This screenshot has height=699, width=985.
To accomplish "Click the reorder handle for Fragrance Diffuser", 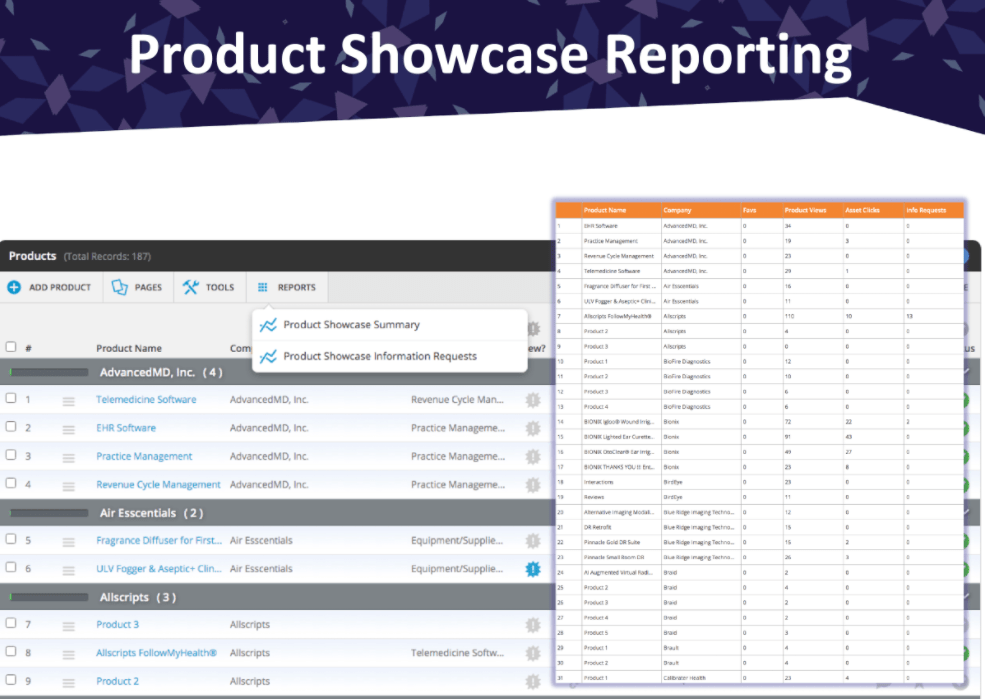I will 68,541.
